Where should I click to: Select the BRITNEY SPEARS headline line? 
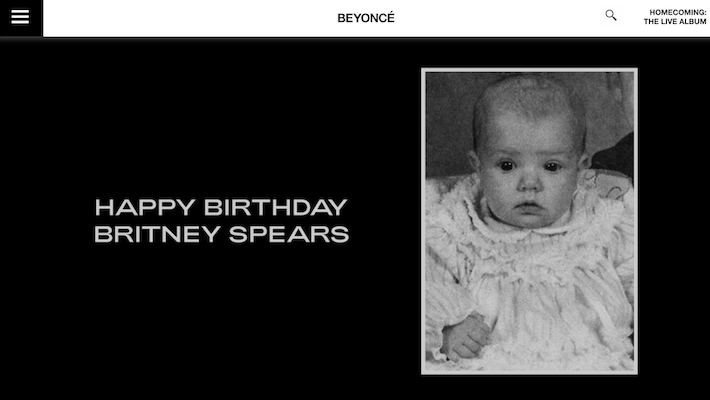click(x=221, y=234)
